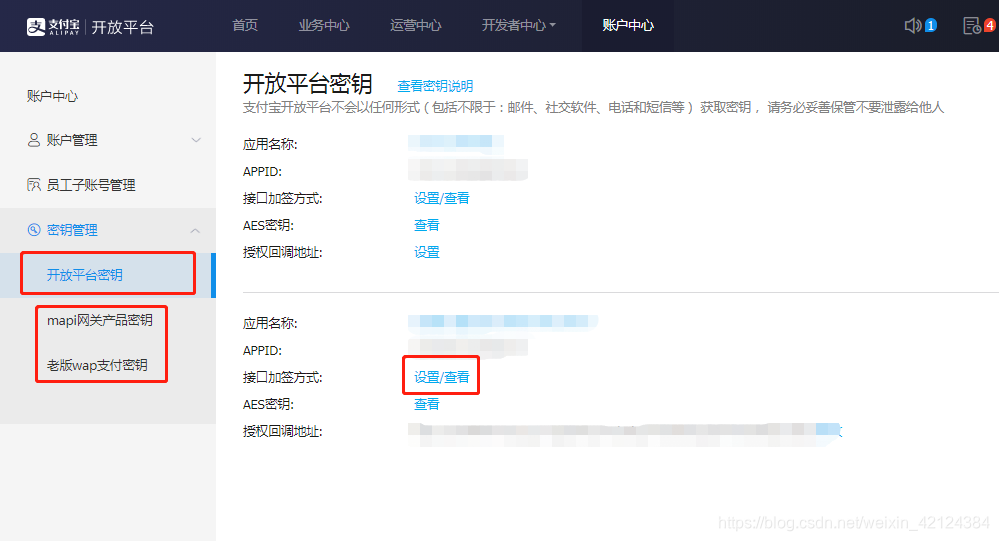Image resolution: width=999 pixels, height=541 pixels.
Task: Open 运营中心 in top navigation
Action: point(415,25)
